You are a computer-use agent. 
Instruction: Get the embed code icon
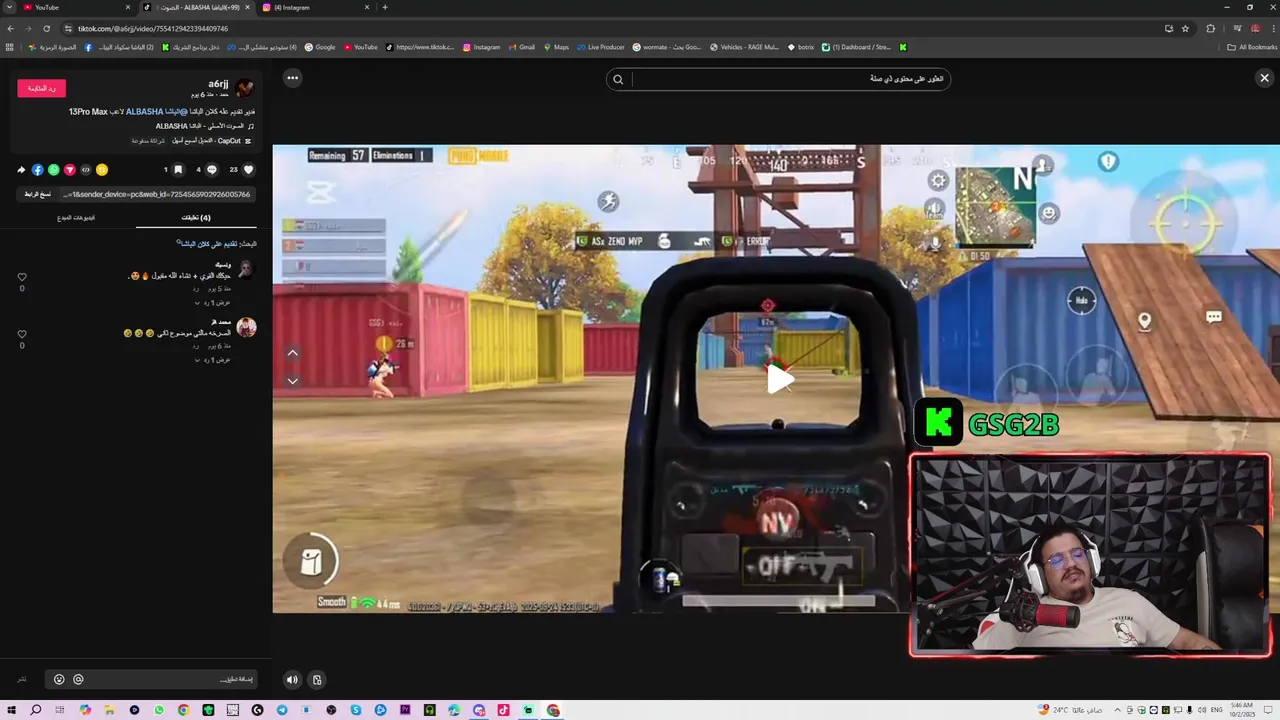coord(86,170)
